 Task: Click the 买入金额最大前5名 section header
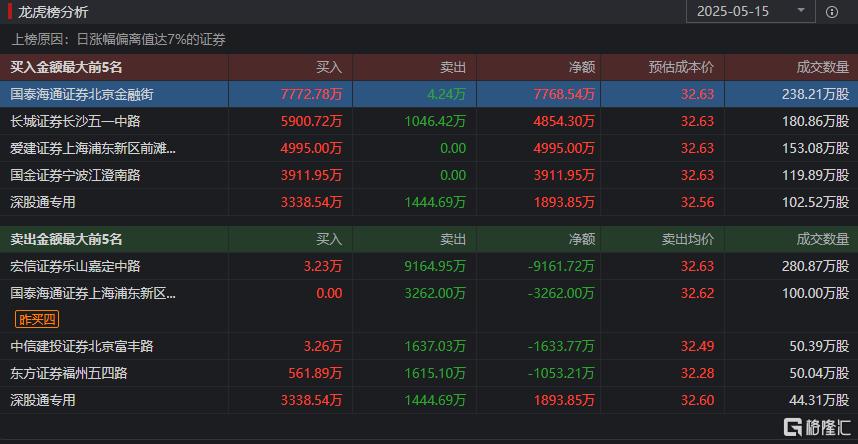[66, 67]
